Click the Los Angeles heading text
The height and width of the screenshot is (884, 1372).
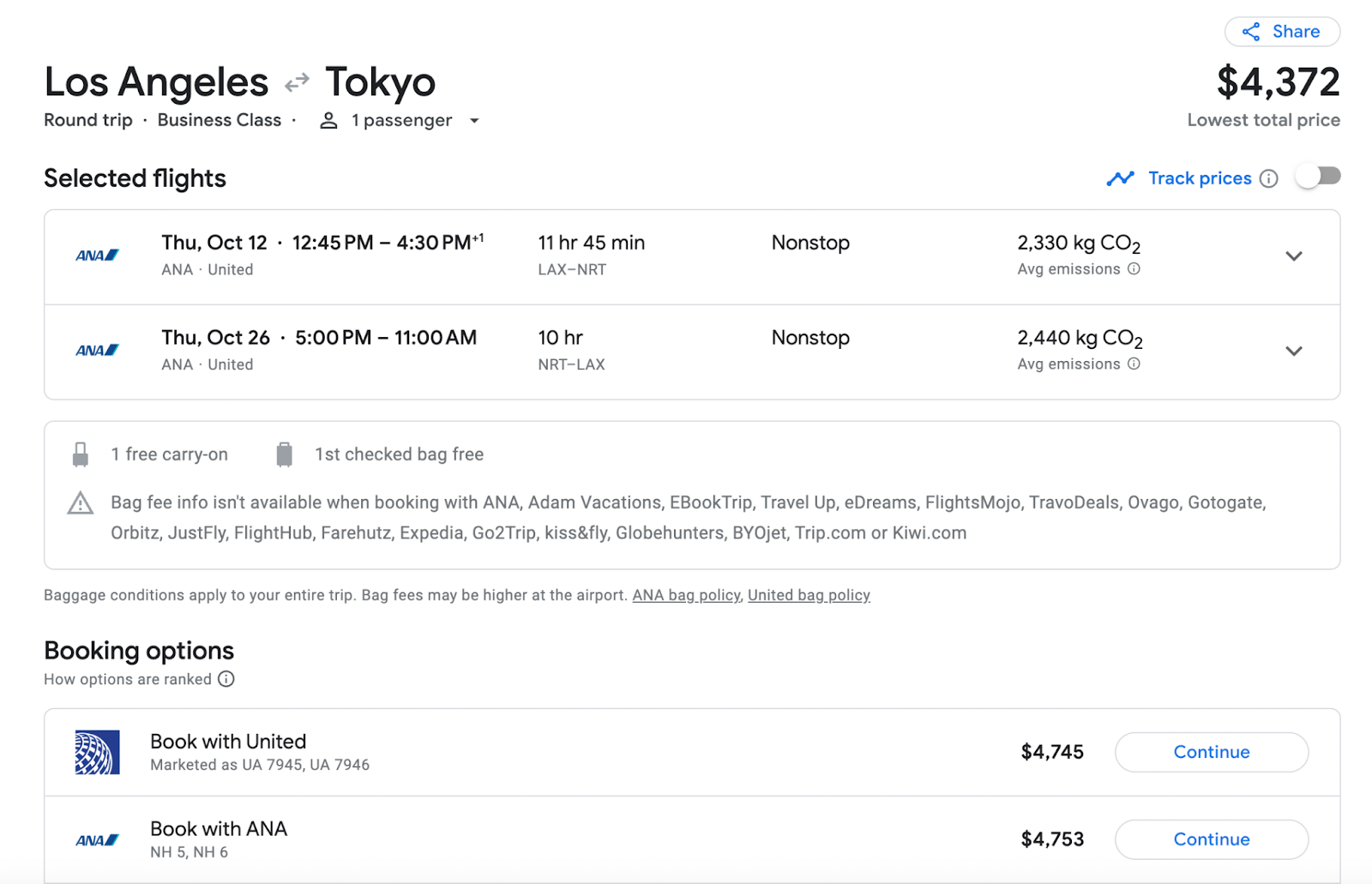(x=156, y=82)
